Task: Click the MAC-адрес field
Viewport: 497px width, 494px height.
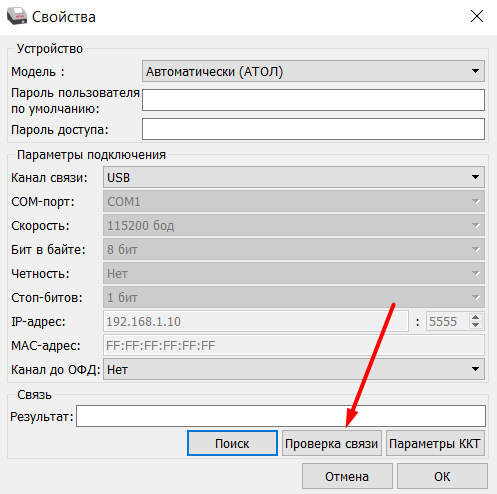Action: coord(294,345)
